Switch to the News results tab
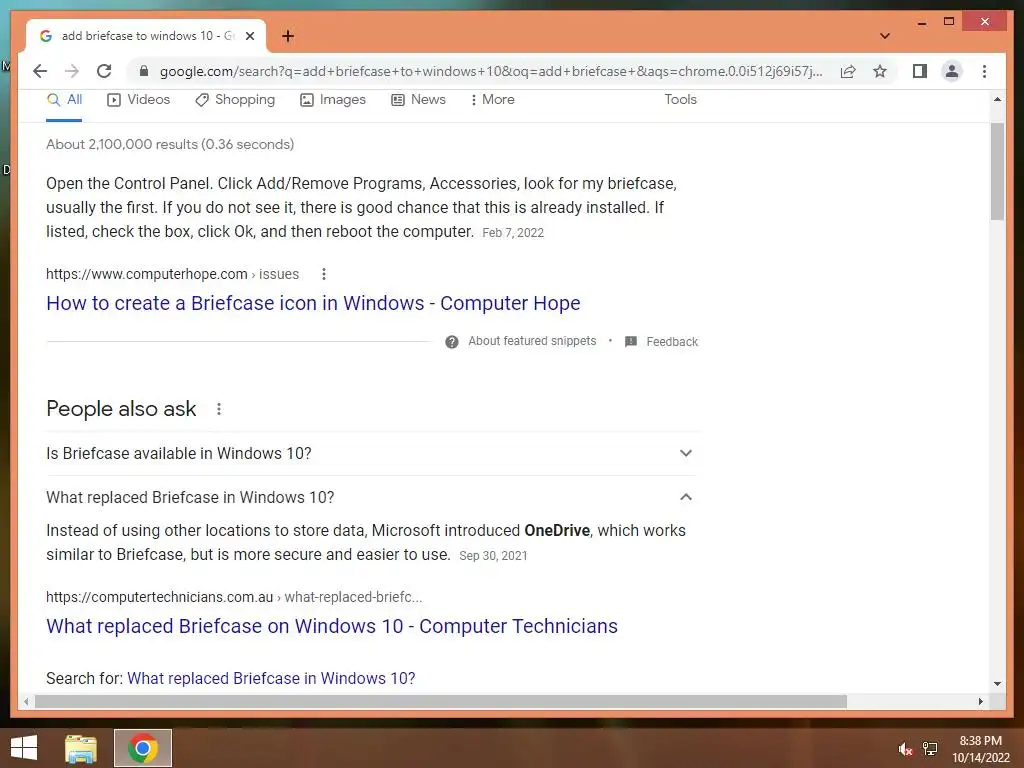This screenshot has height=768, width=1024. 419,100
